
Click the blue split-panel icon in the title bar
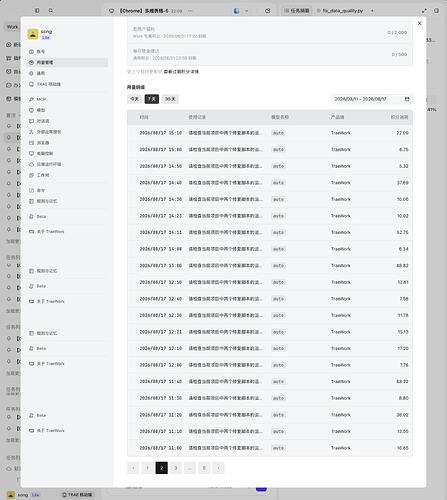click(236, 11)
